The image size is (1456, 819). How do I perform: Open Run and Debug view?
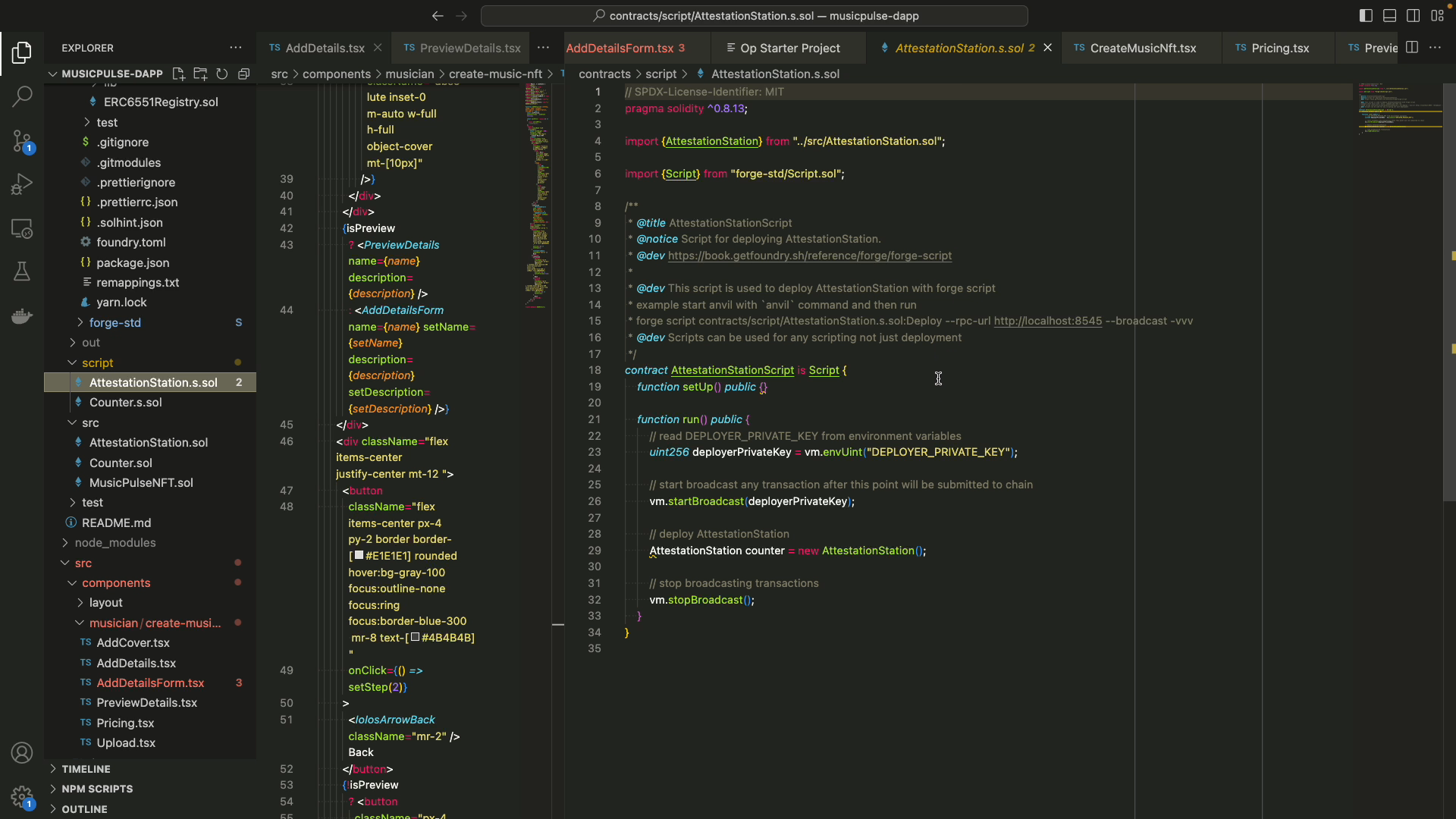point(22,184)
